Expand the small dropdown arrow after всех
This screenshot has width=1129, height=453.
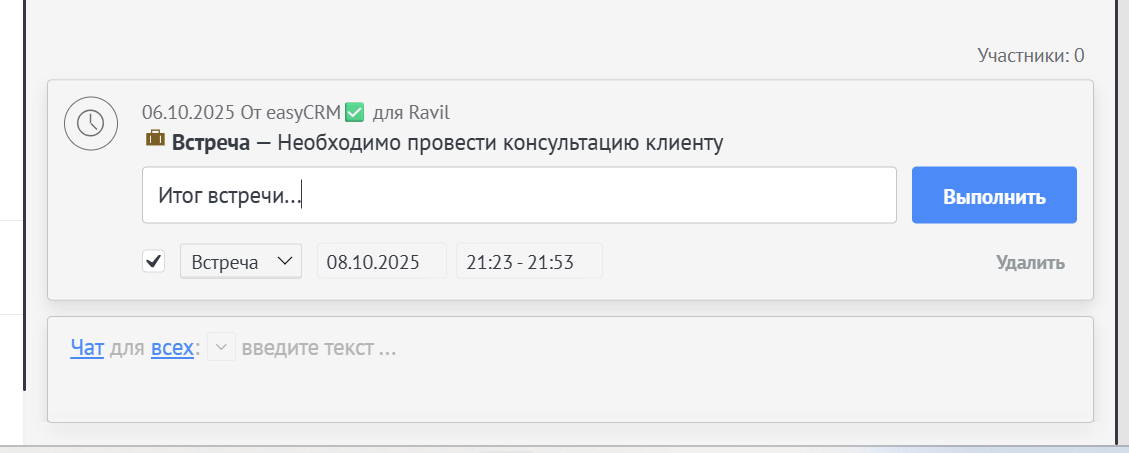click(x=221, y=349)
